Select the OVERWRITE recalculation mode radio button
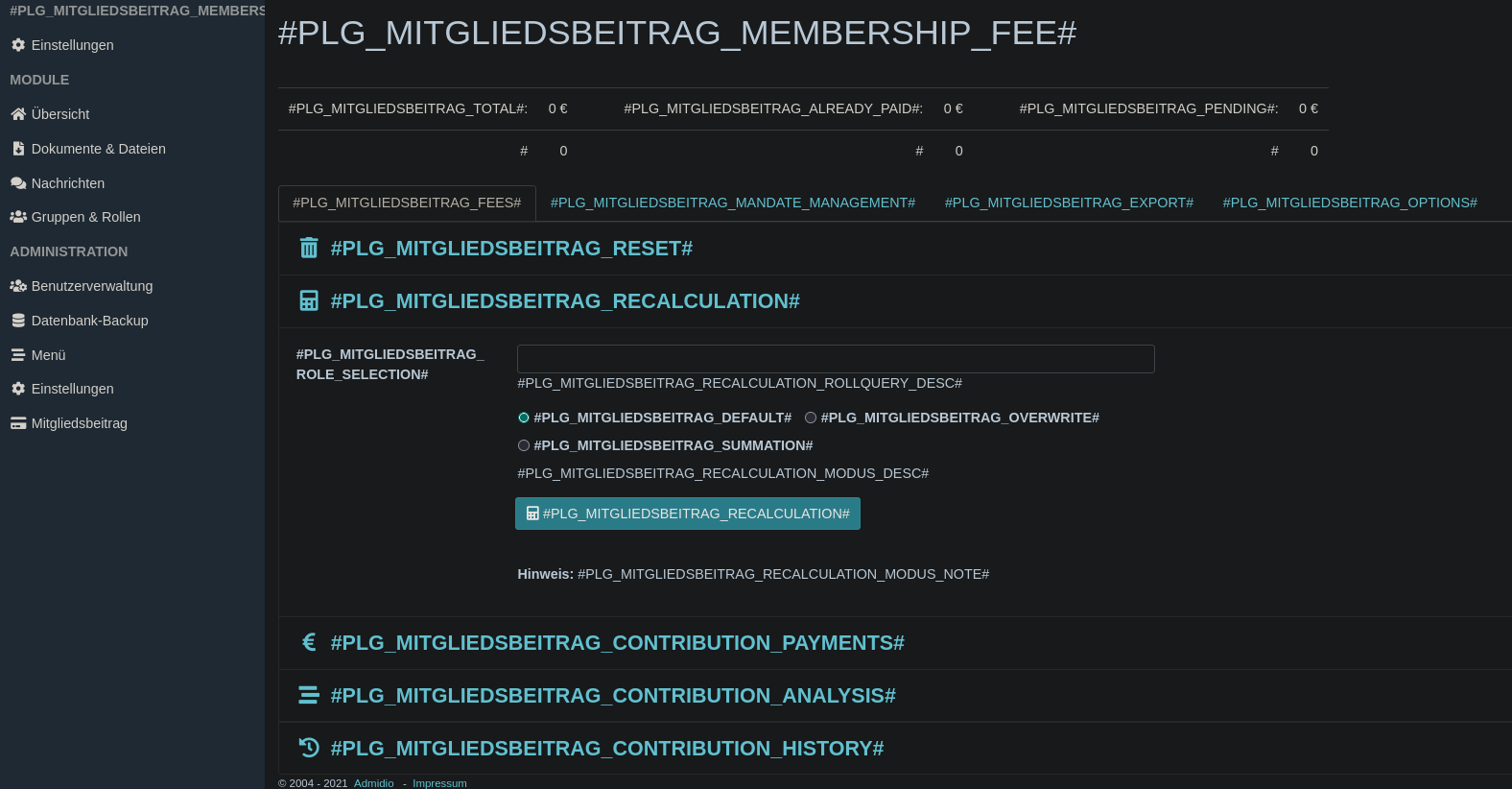The width and height of the screenshot is (1512, 789). click(x=811, y=418)
